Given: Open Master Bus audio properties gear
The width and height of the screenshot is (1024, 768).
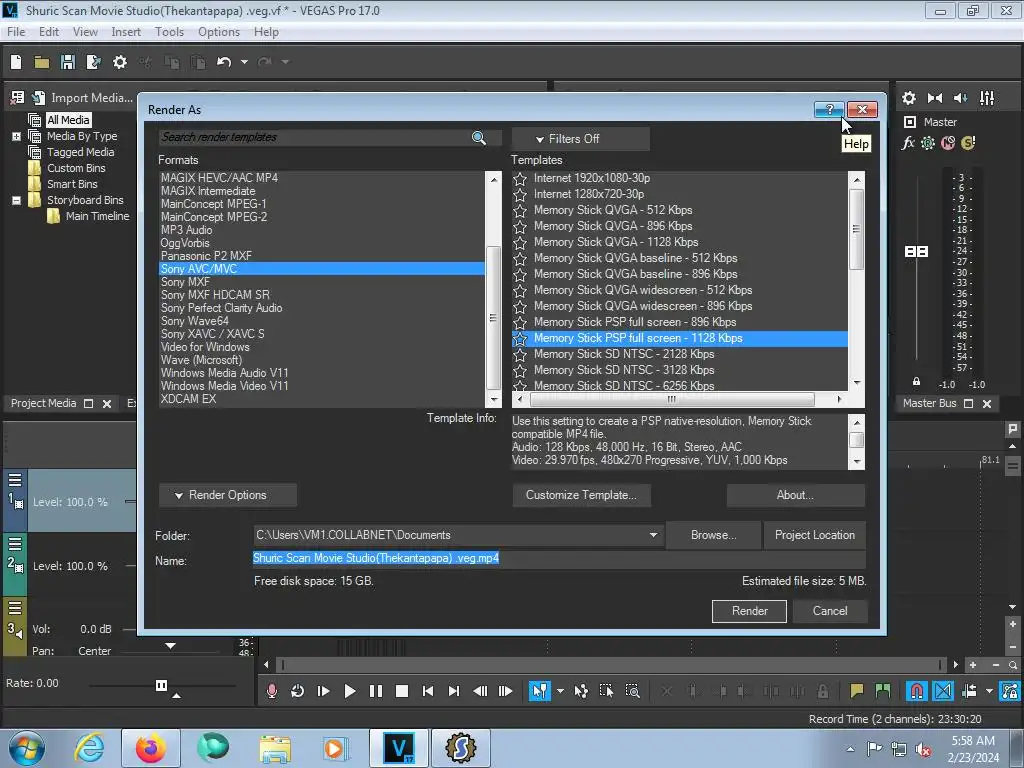Looking at the screenshot, I should pyautogui.click(x=908, y=98).
